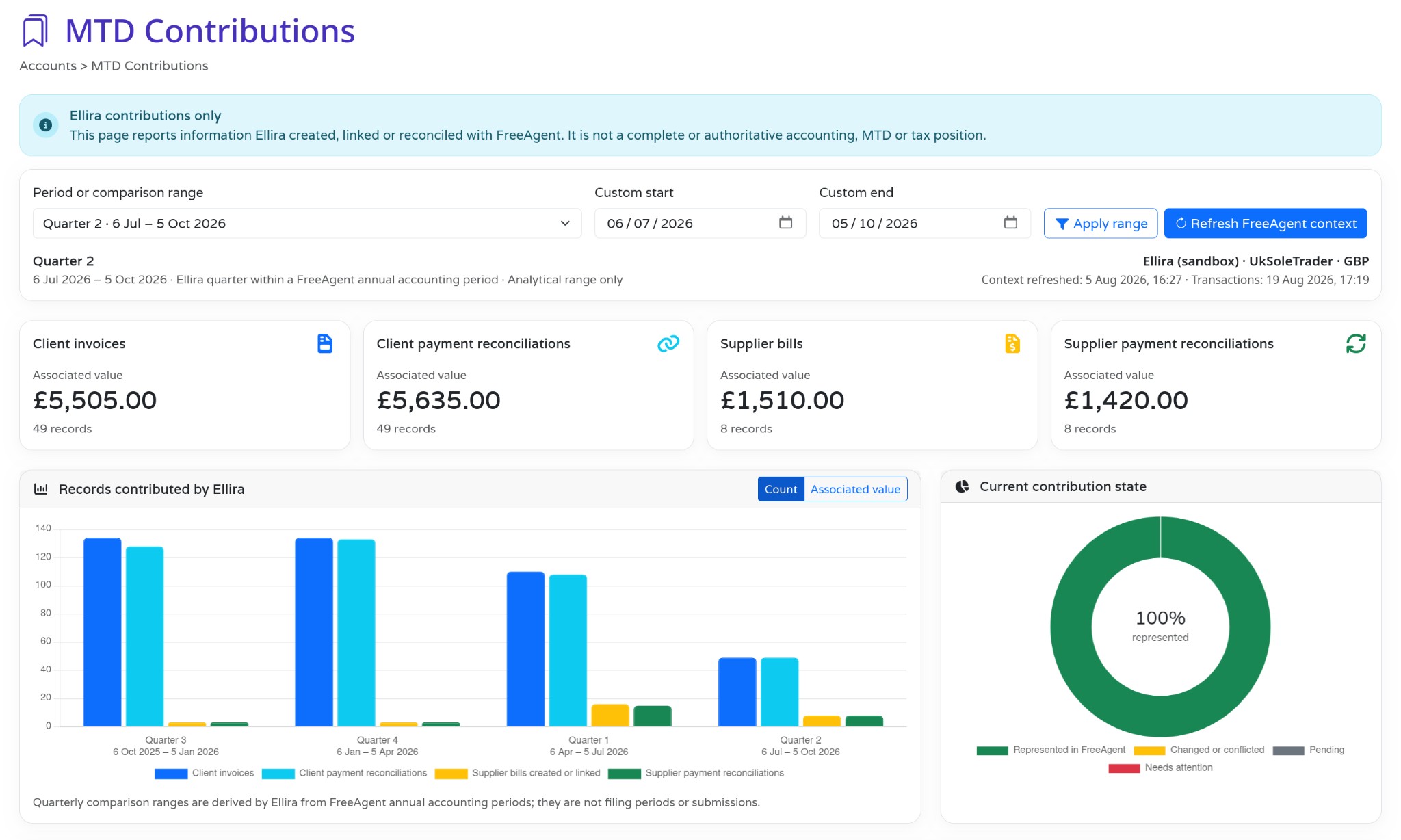
Task: Click the Context refreshed timestamp line
Action: pos(1175,280)
